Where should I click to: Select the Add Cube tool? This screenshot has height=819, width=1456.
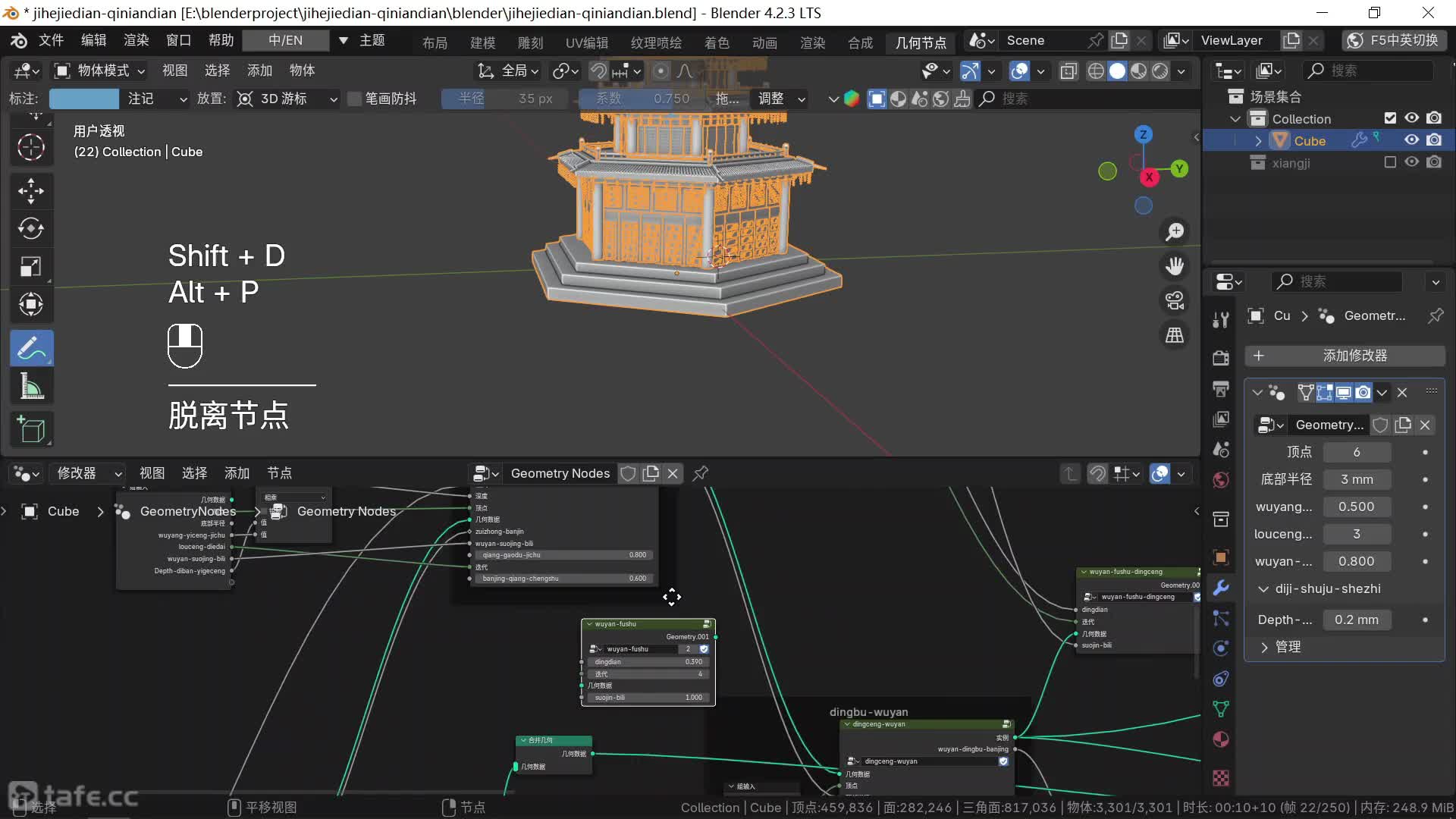click(31, 429)
